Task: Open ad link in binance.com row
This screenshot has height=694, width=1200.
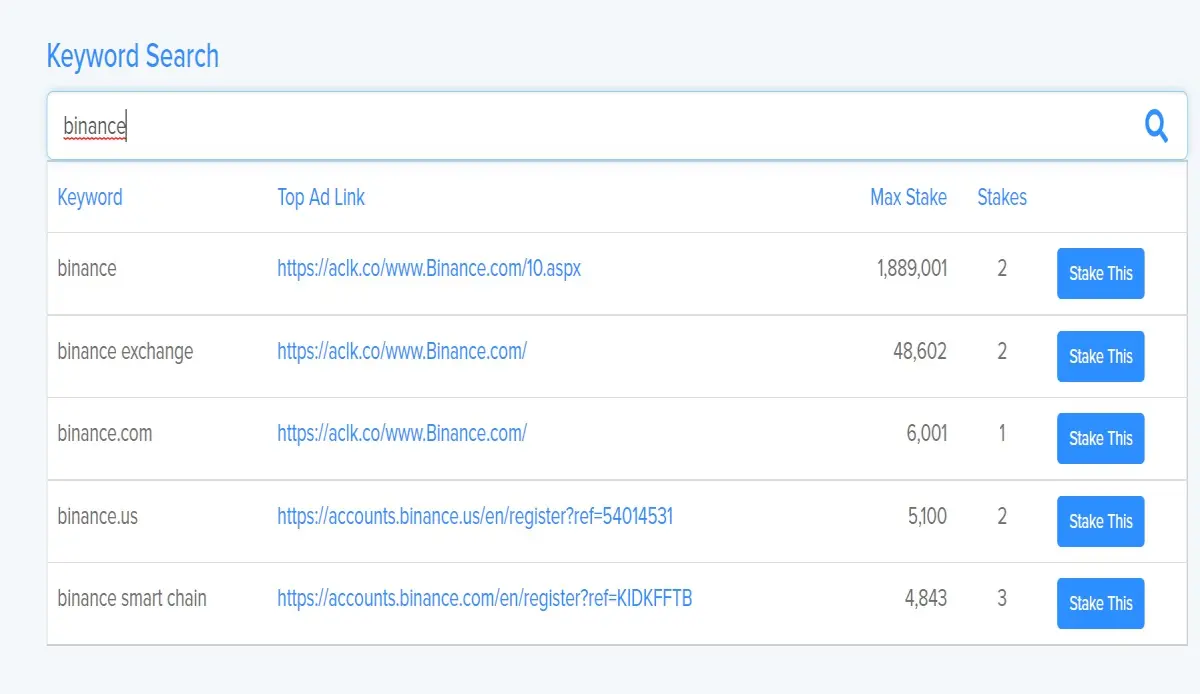Action: (x=402, y=433)
